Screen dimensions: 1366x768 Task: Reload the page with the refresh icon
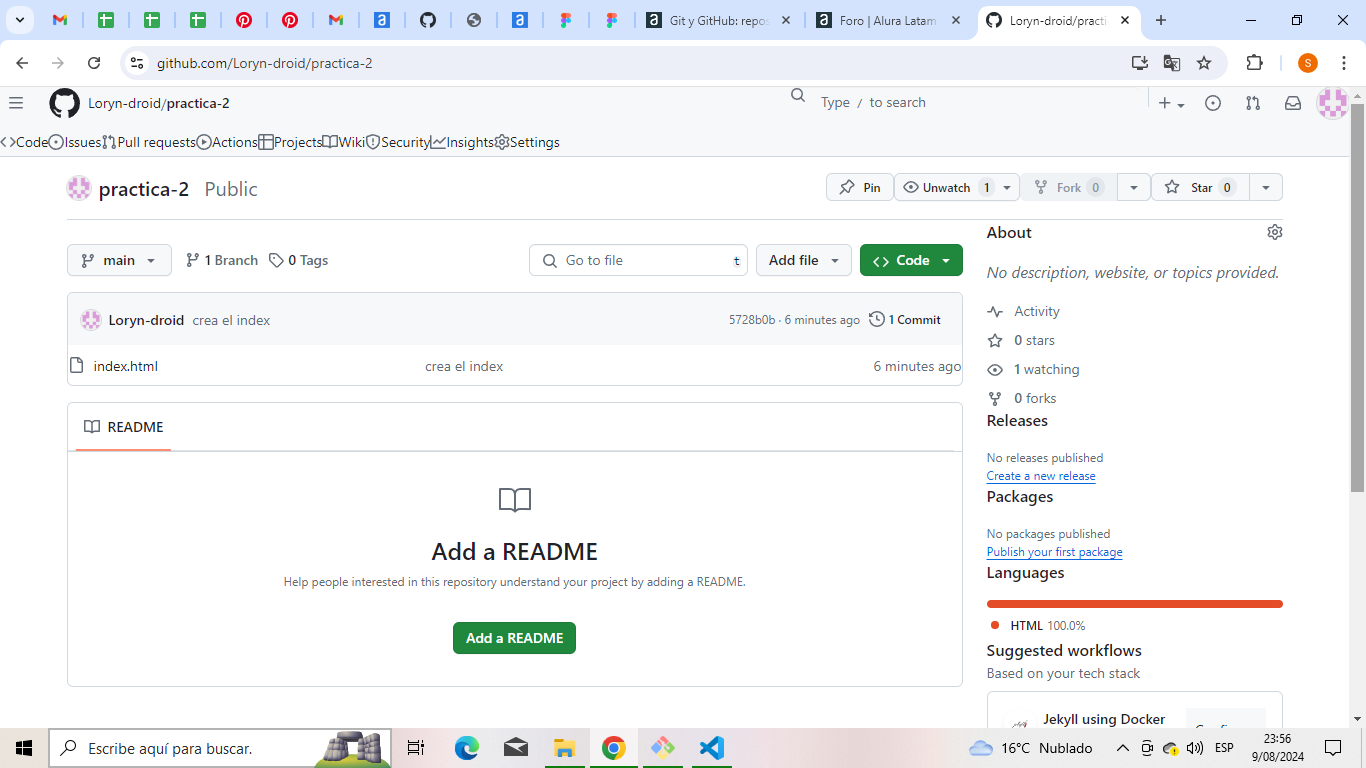tap(94, 63)
